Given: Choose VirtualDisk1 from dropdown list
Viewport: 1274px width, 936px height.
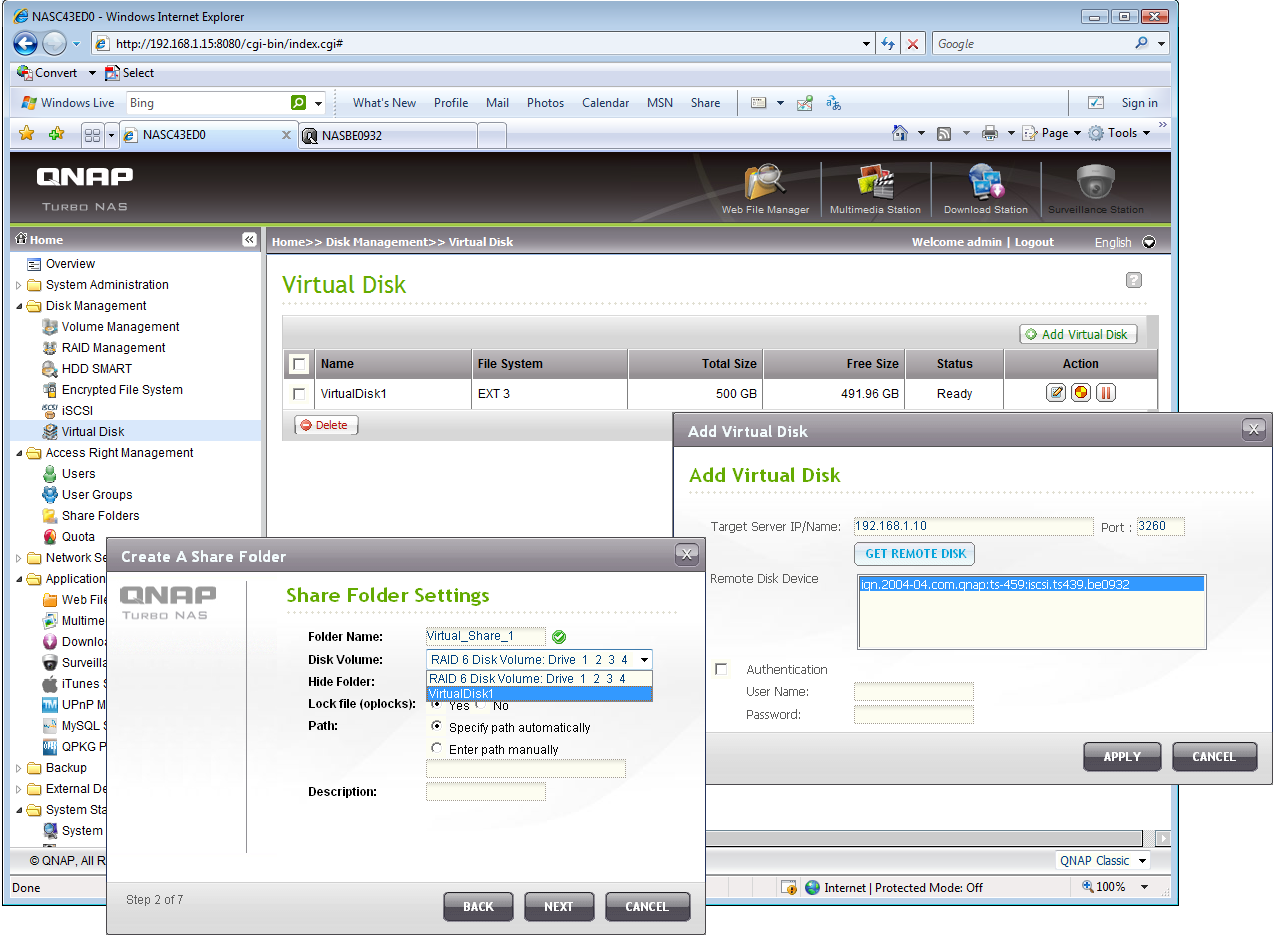Looking at the screenshot, I should [x=540, y=693].
